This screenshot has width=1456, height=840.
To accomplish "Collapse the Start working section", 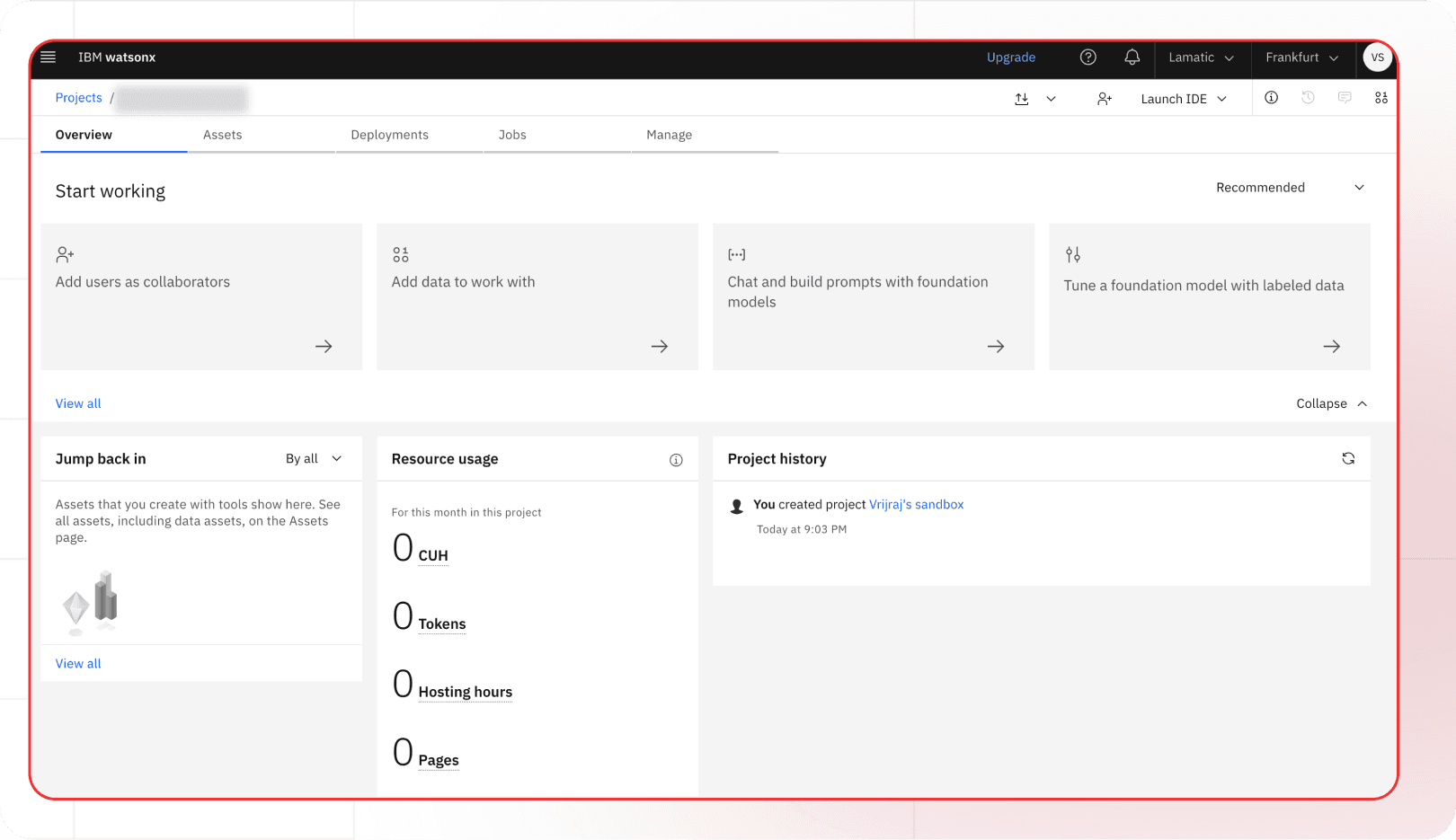I will [1331, 404].
